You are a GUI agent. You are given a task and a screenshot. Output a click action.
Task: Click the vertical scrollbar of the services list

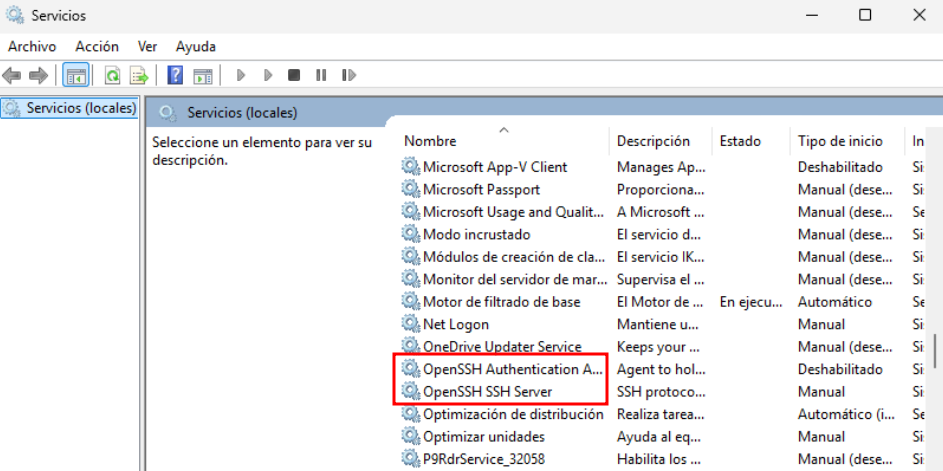coord(936,350)
